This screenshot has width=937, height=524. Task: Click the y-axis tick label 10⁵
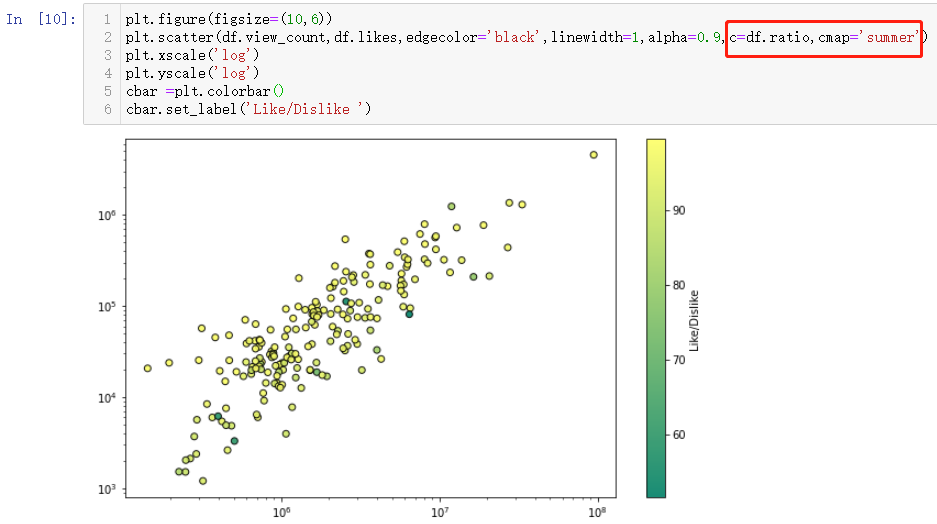click(x=107, y=307)
